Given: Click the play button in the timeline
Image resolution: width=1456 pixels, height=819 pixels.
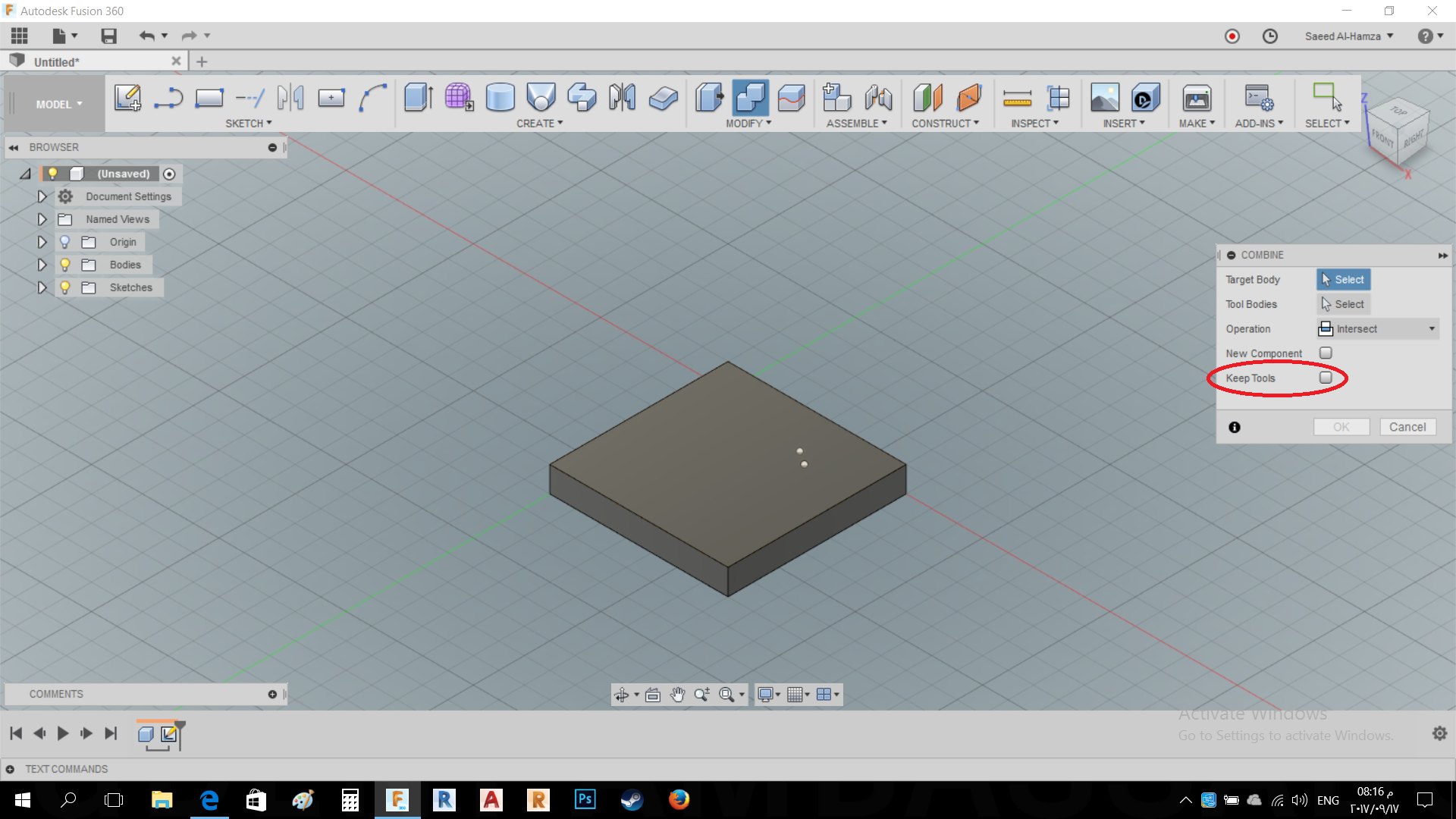Looking at the screenshot, I should (63, 733).
